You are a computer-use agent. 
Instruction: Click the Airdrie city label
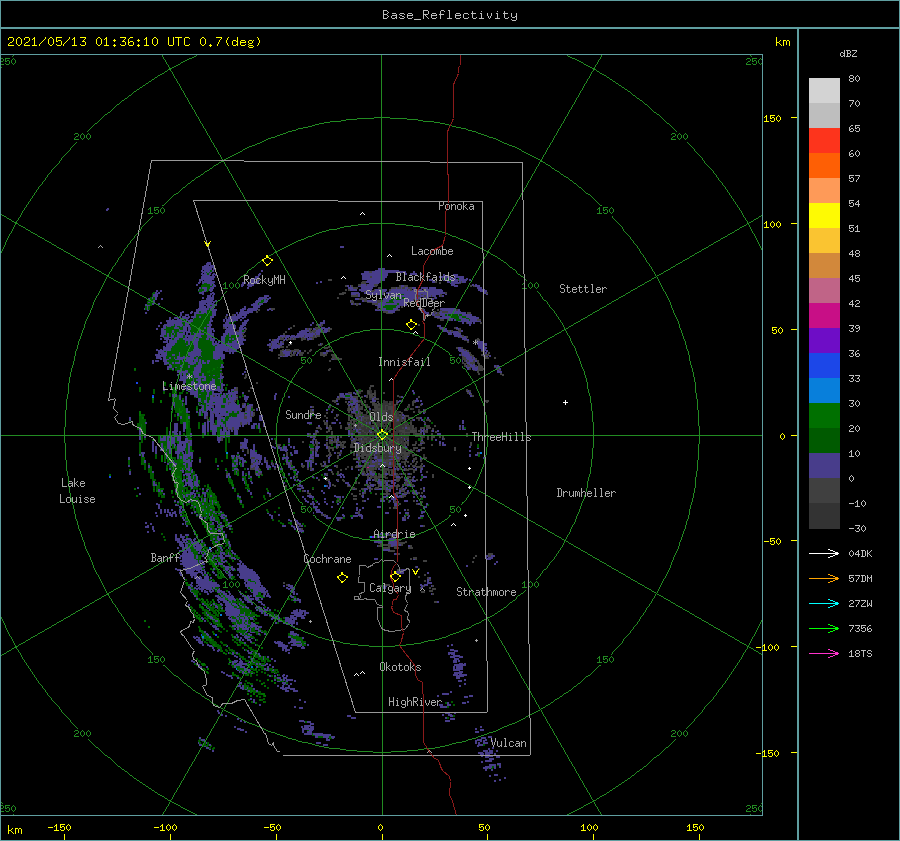point(394,534)
